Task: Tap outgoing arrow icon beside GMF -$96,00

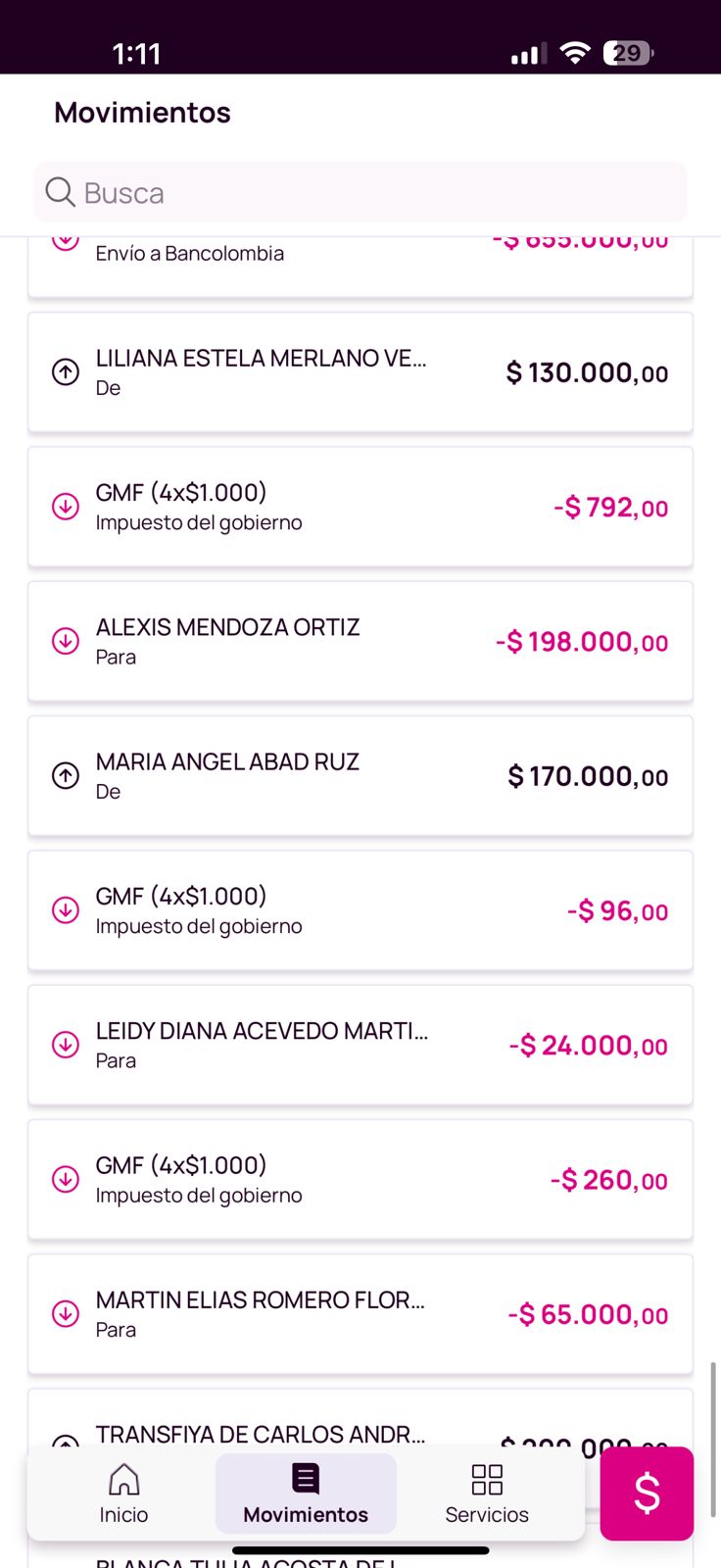Action: [x=66, y=910]
